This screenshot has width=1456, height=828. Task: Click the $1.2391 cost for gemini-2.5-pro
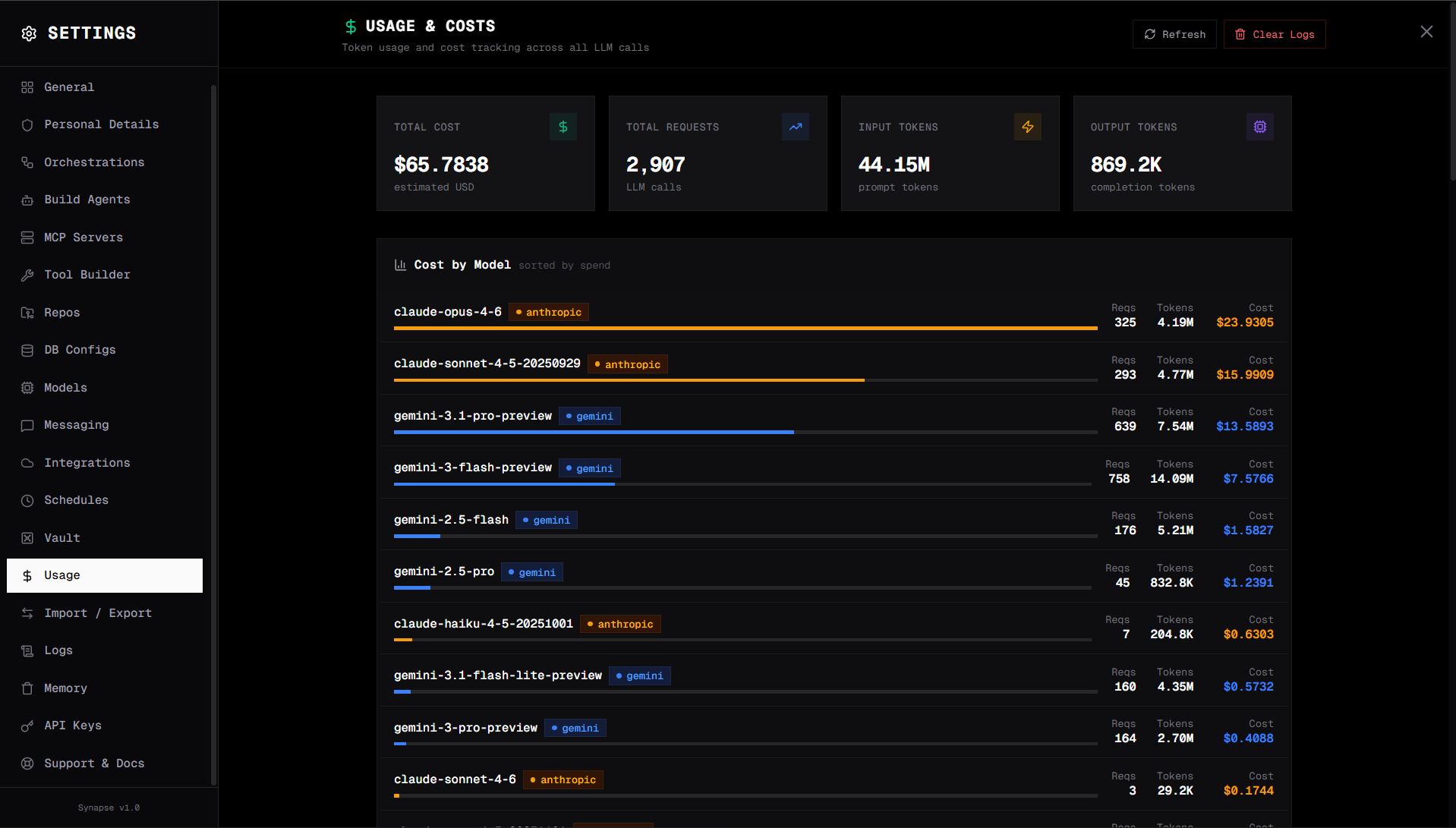click(1249, 583)
